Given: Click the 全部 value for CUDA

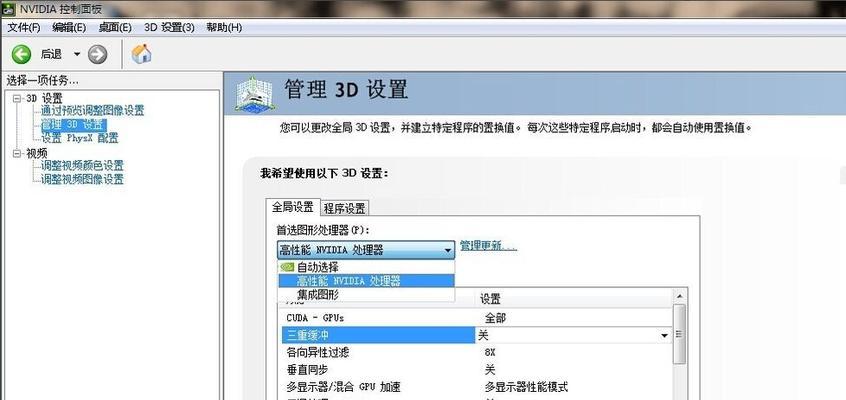Looking at the screenshot, I should pos(495,318).
